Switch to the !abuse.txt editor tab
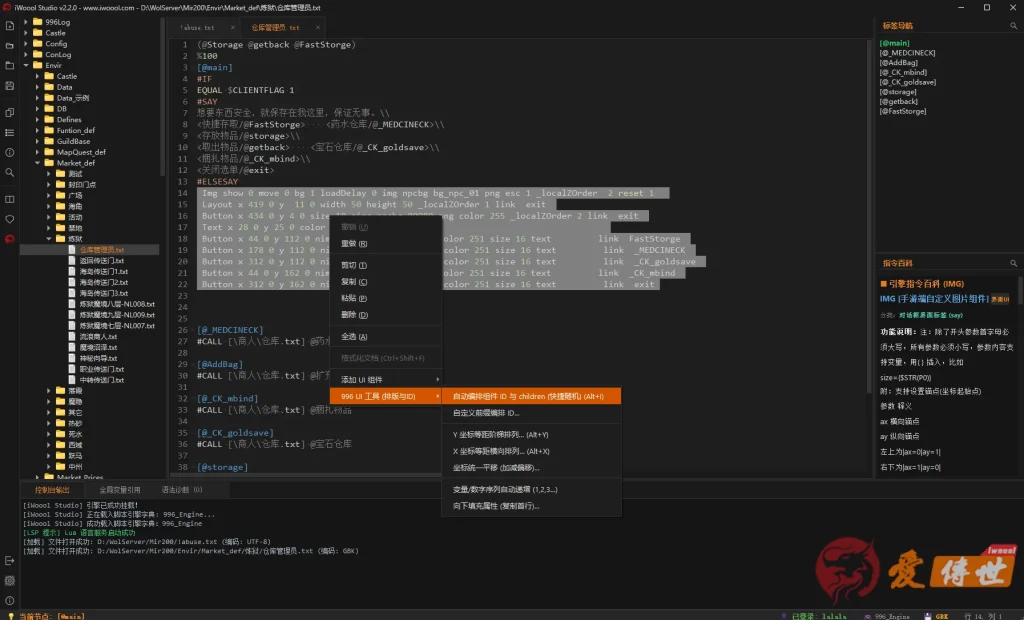The width and height of the screenshot is (1024, 620). [198, 27]
